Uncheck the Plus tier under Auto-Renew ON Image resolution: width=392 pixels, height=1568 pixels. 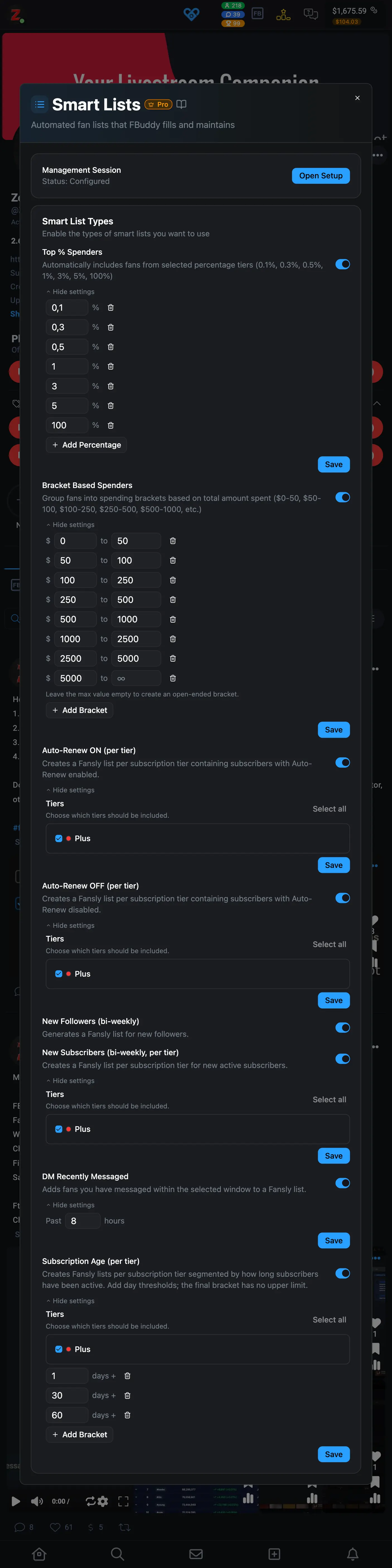click(59, 838)
